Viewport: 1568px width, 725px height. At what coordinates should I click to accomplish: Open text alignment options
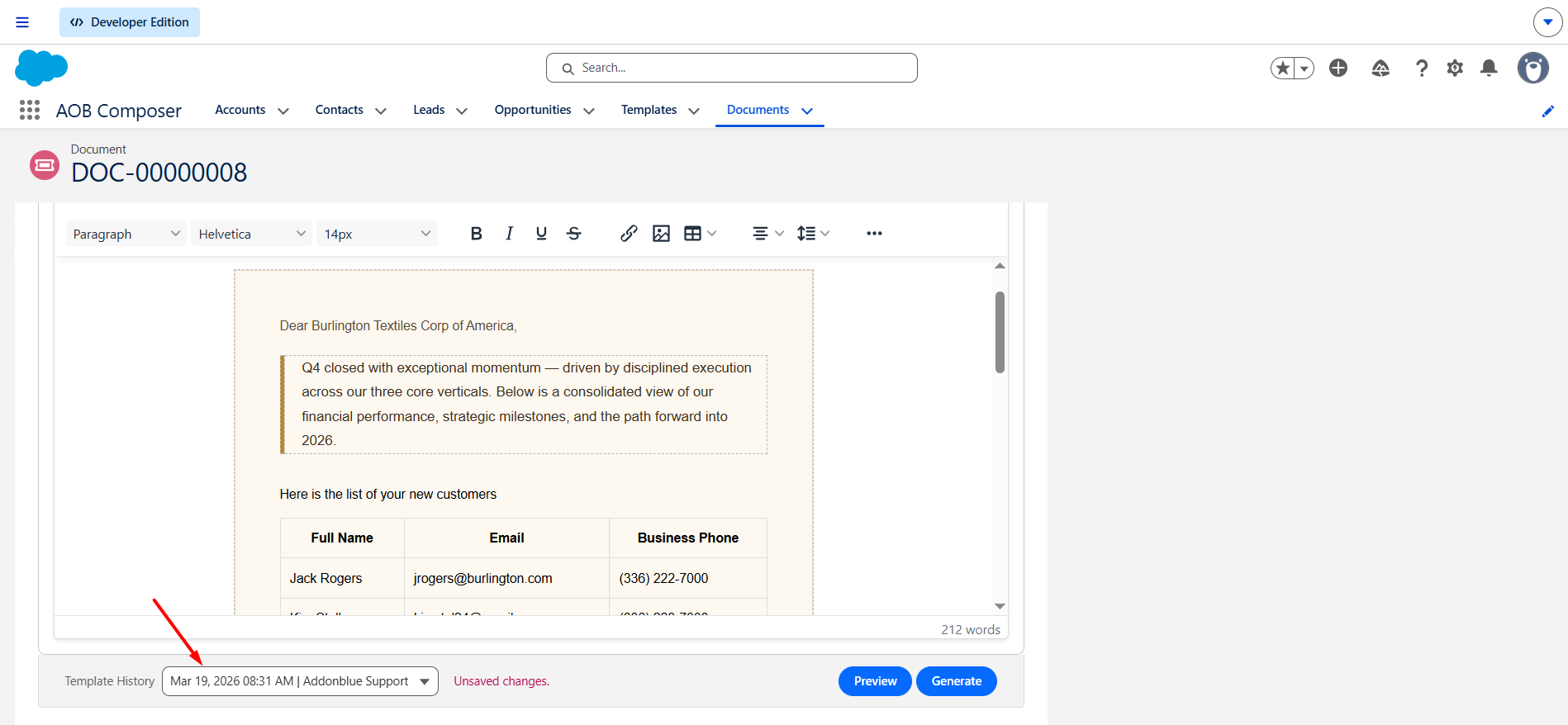tap(767, 234)
